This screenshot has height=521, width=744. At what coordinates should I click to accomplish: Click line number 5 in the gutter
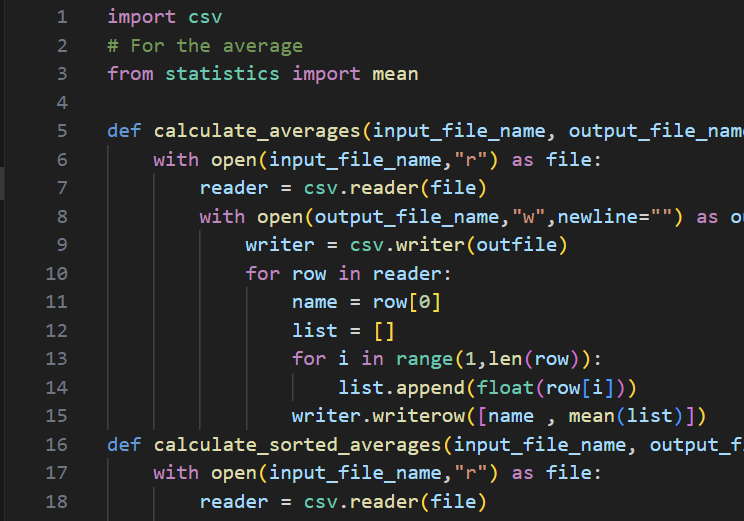(x=62, y=131)
